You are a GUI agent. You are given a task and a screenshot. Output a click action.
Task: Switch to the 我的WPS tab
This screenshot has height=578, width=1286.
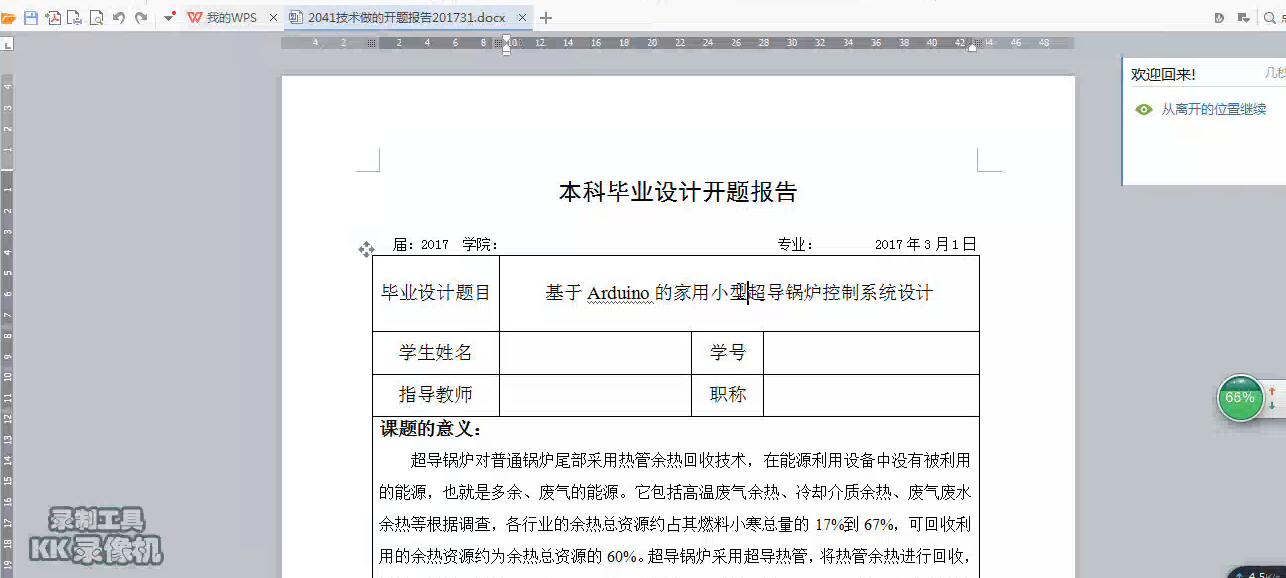(222, 18)
